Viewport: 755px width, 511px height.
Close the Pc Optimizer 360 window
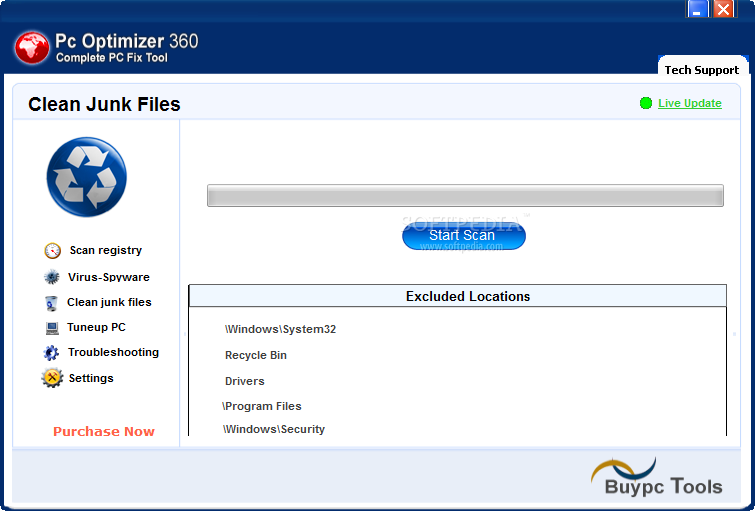723,8
